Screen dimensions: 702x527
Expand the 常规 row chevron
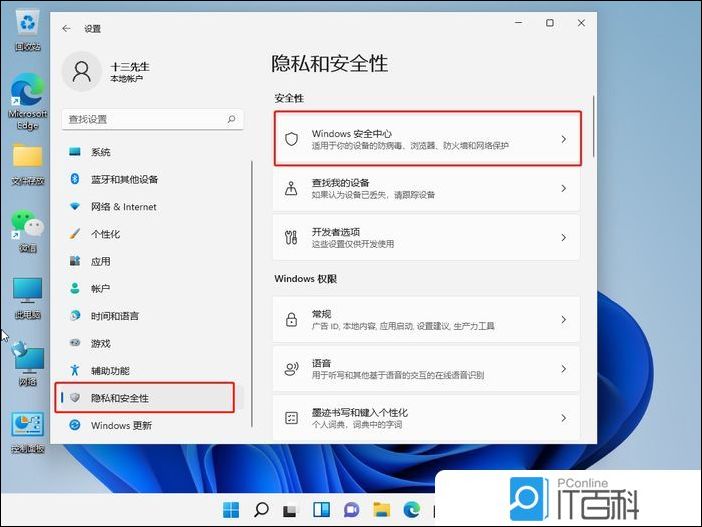tap(564, 320)
